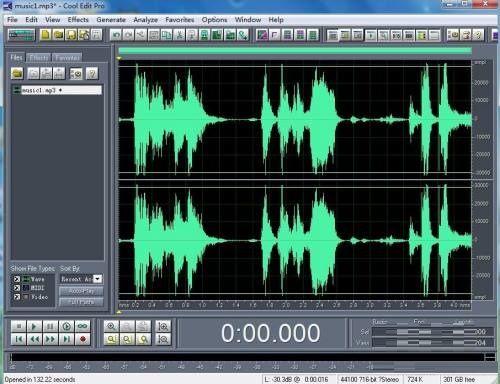Open the Sort By dropdown list
Screen dimensions: 500x384
[x=97, y=279]
